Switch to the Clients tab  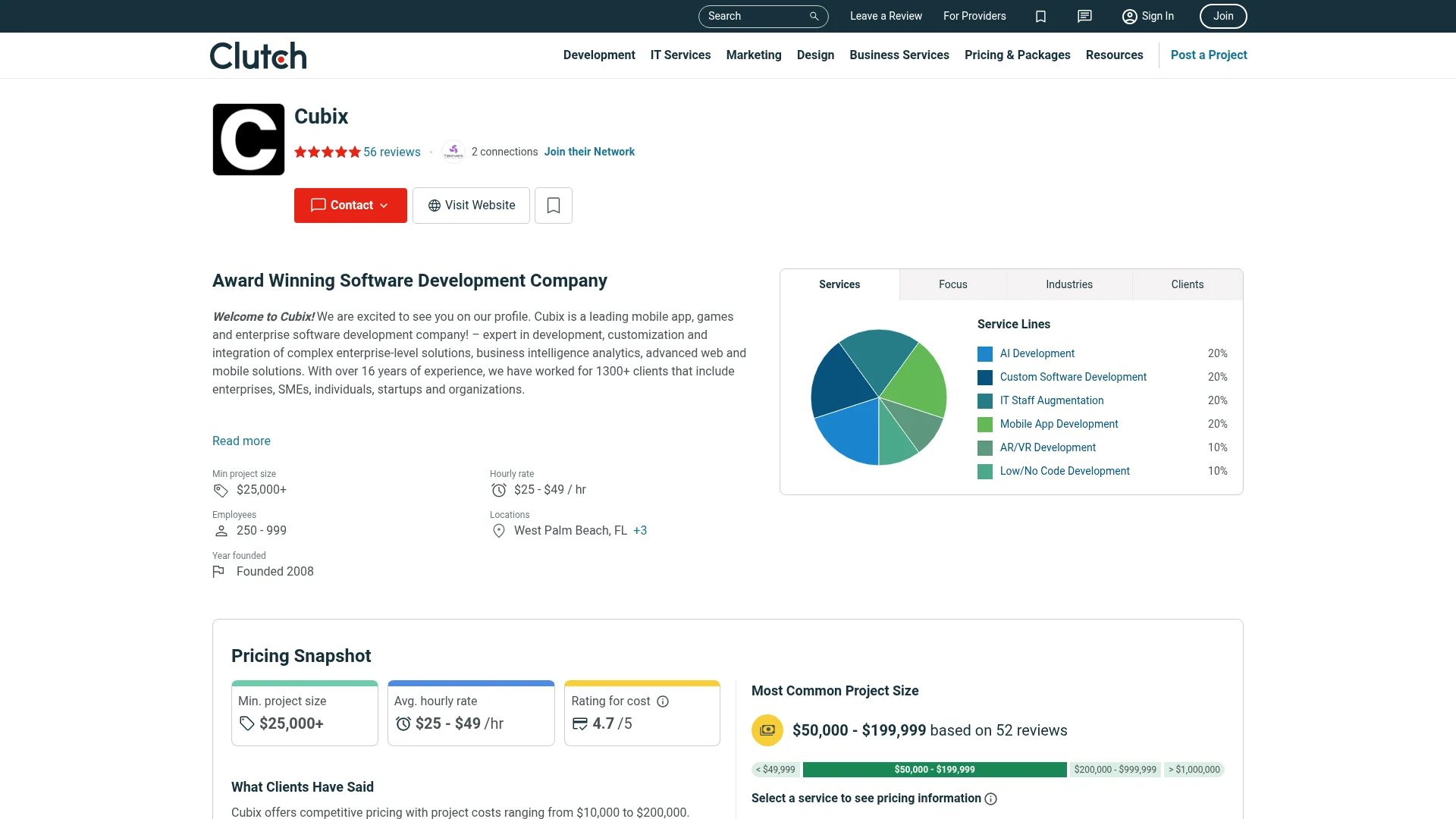pos(1188,284)
